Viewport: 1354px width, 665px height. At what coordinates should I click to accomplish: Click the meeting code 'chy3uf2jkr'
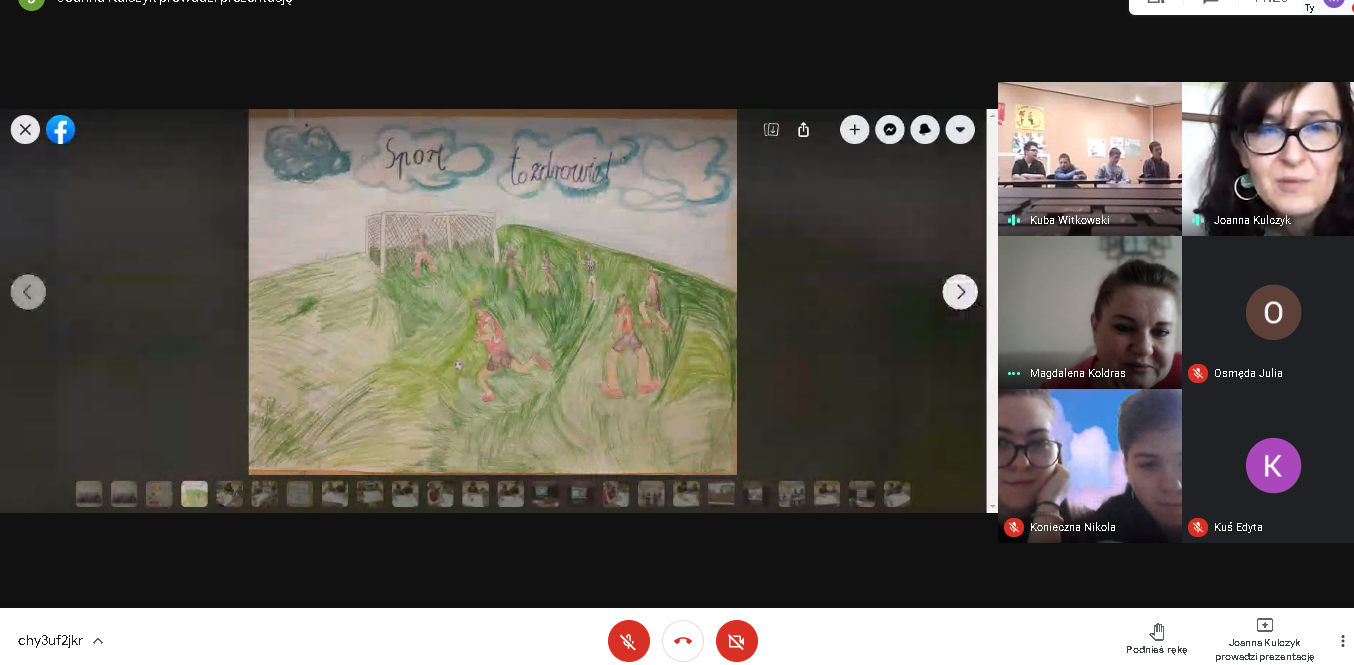[50, 641]
